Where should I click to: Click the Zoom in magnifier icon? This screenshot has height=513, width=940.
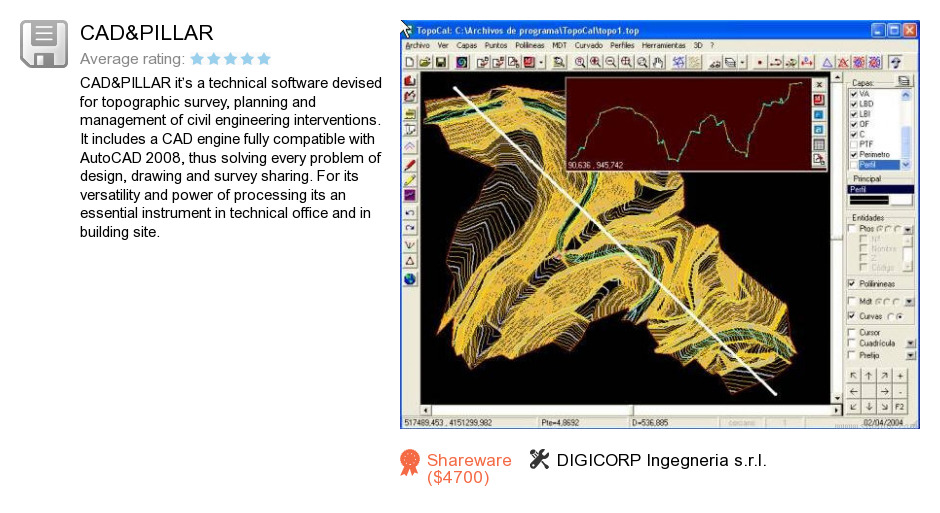[595, 62]
